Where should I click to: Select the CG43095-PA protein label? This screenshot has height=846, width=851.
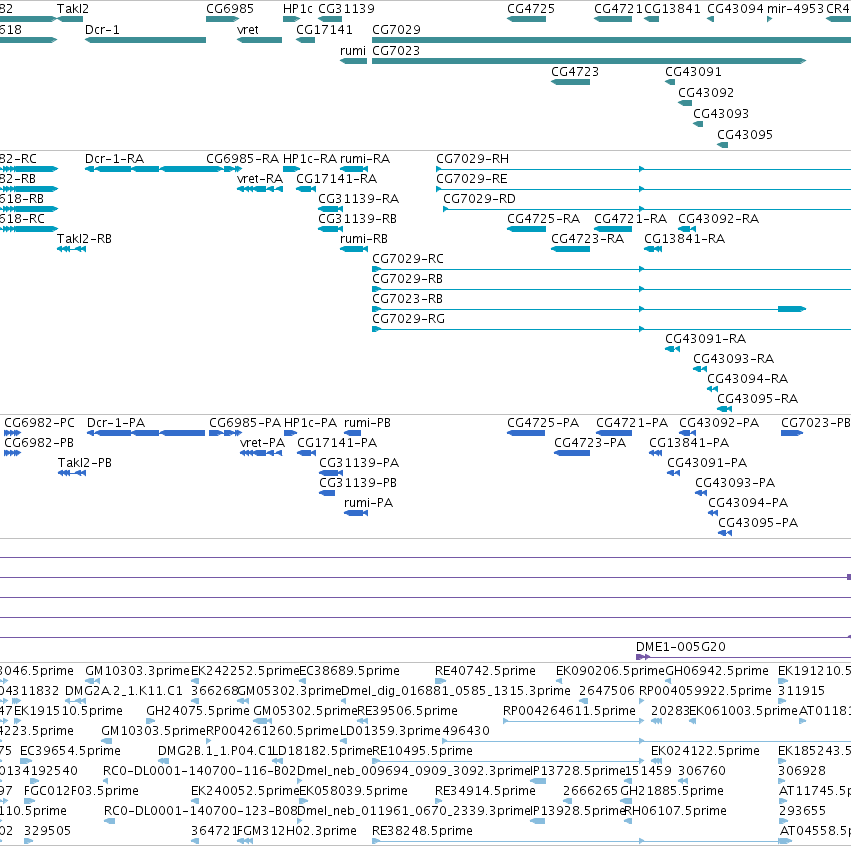tap(758, 524)
